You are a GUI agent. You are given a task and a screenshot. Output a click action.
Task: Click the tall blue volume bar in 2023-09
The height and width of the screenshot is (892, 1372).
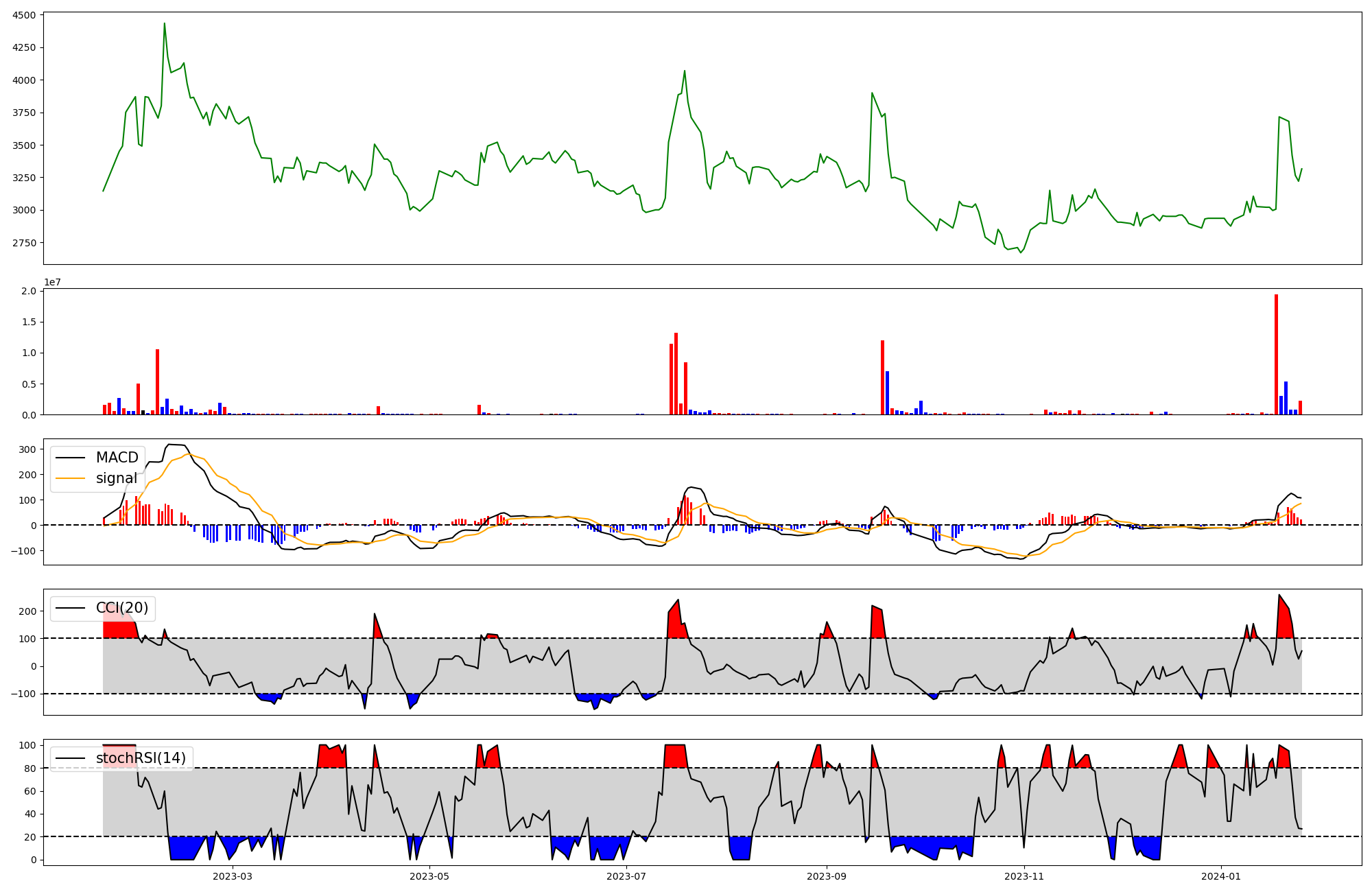coord(887,392)
